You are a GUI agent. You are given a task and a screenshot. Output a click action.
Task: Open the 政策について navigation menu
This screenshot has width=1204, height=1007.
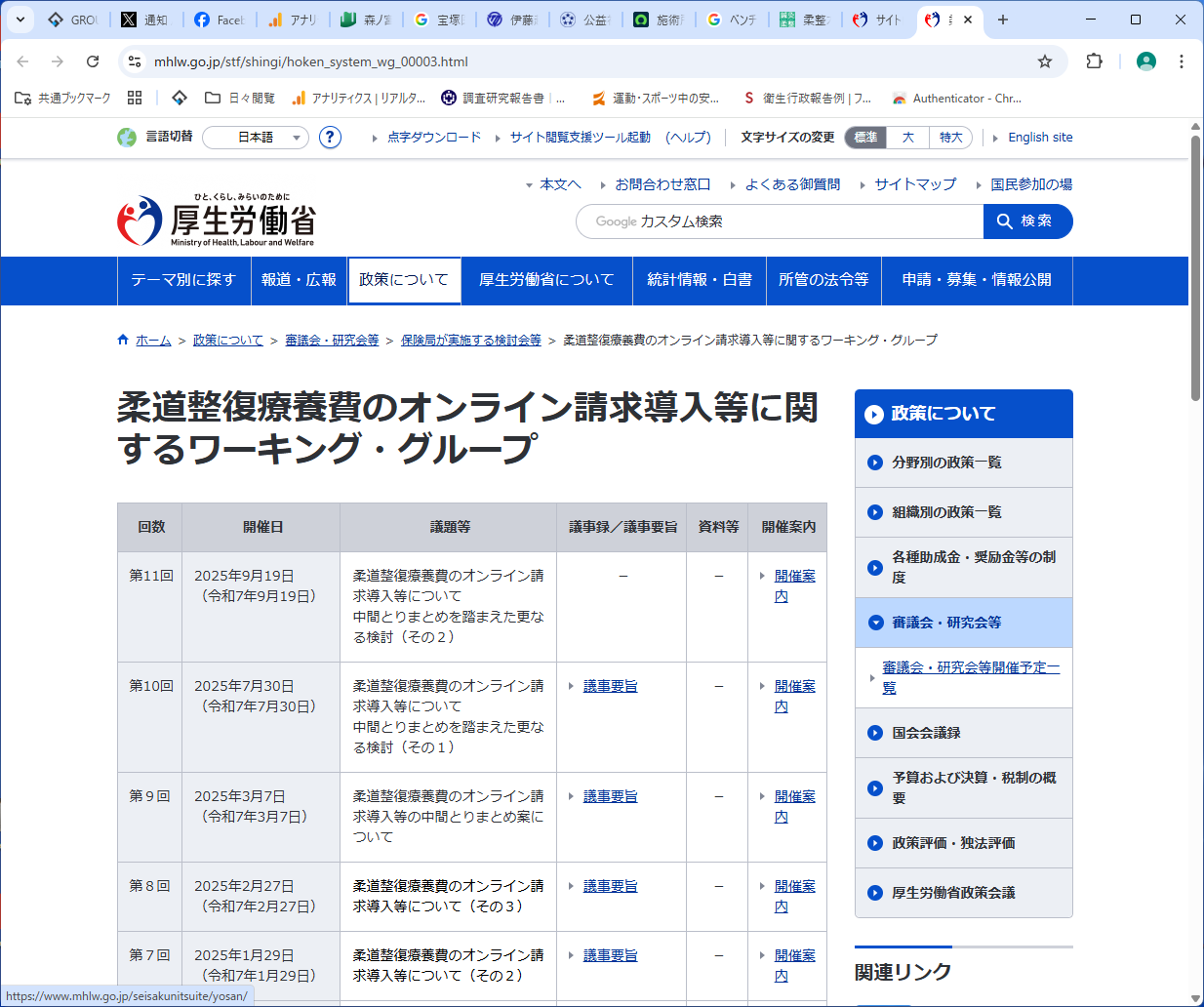point(404,280)
